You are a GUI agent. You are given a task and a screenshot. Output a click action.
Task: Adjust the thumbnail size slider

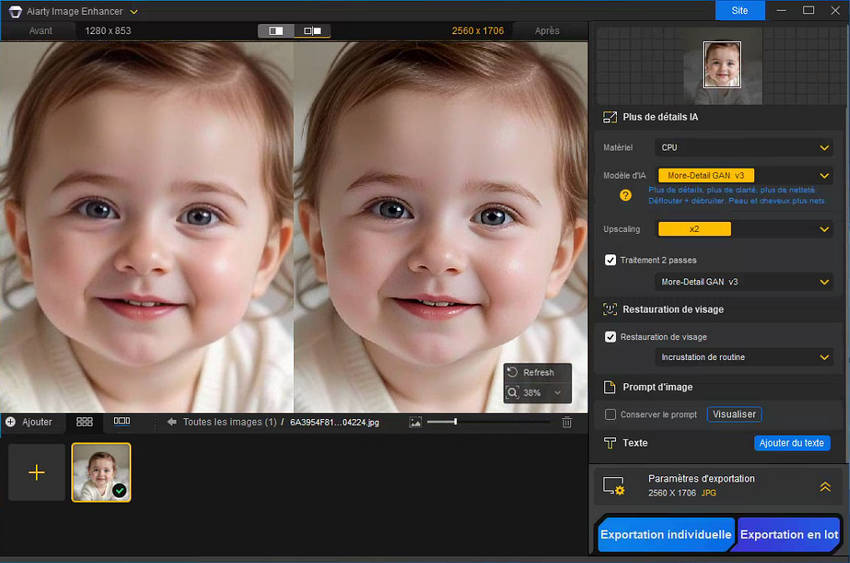[455, 421]
